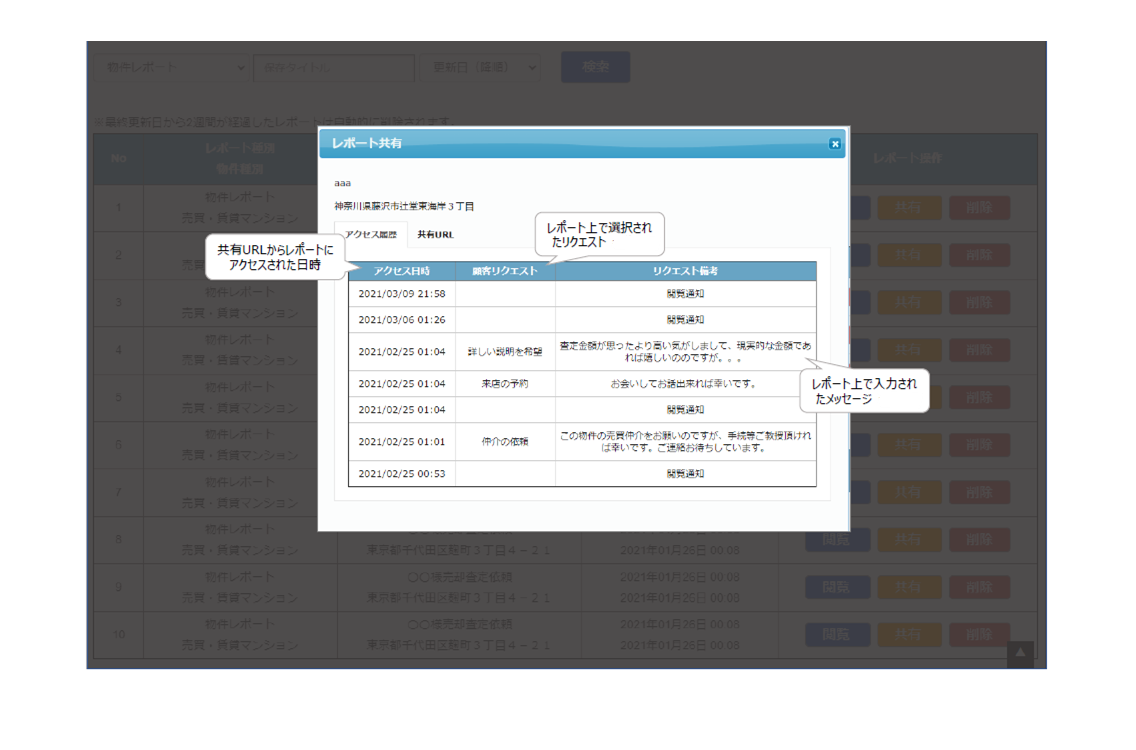Select the アクセス履歴 tab
The height and width of the screenshot is (750, 1136).
click(371, 234)
